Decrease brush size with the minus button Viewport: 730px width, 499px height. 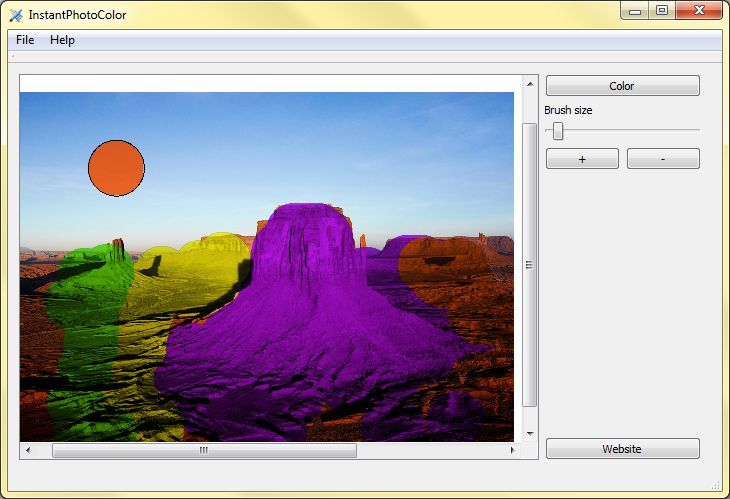tap(662, 159)
